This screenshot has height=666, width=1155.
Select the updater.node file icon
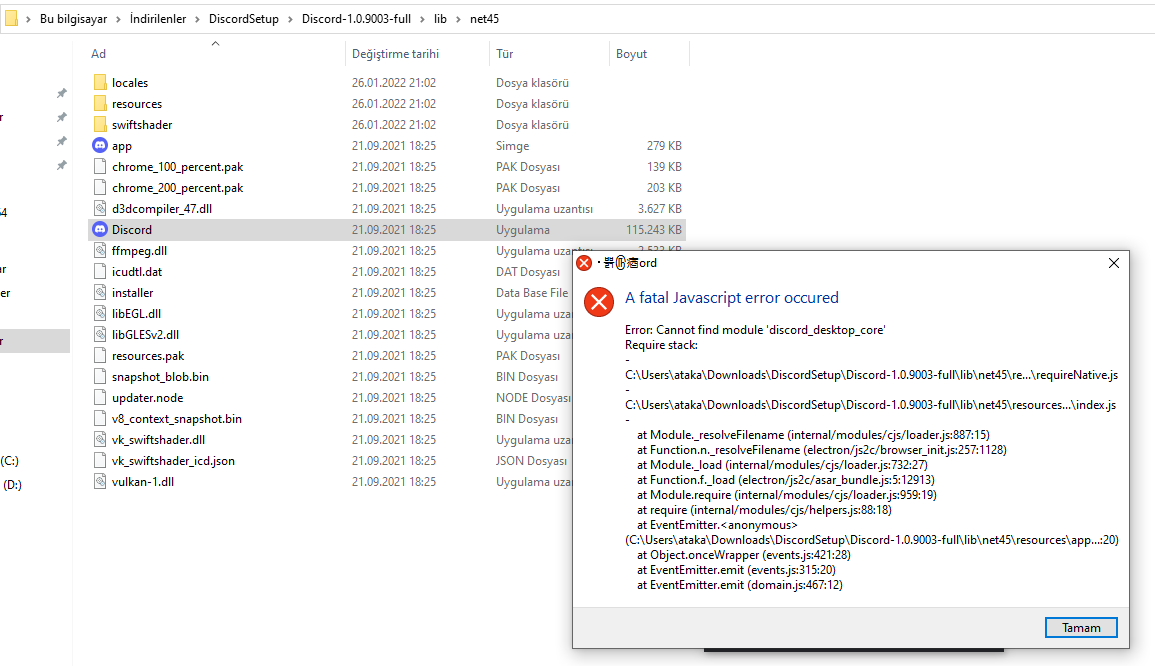pyautogui.click(x=100, y=398)
